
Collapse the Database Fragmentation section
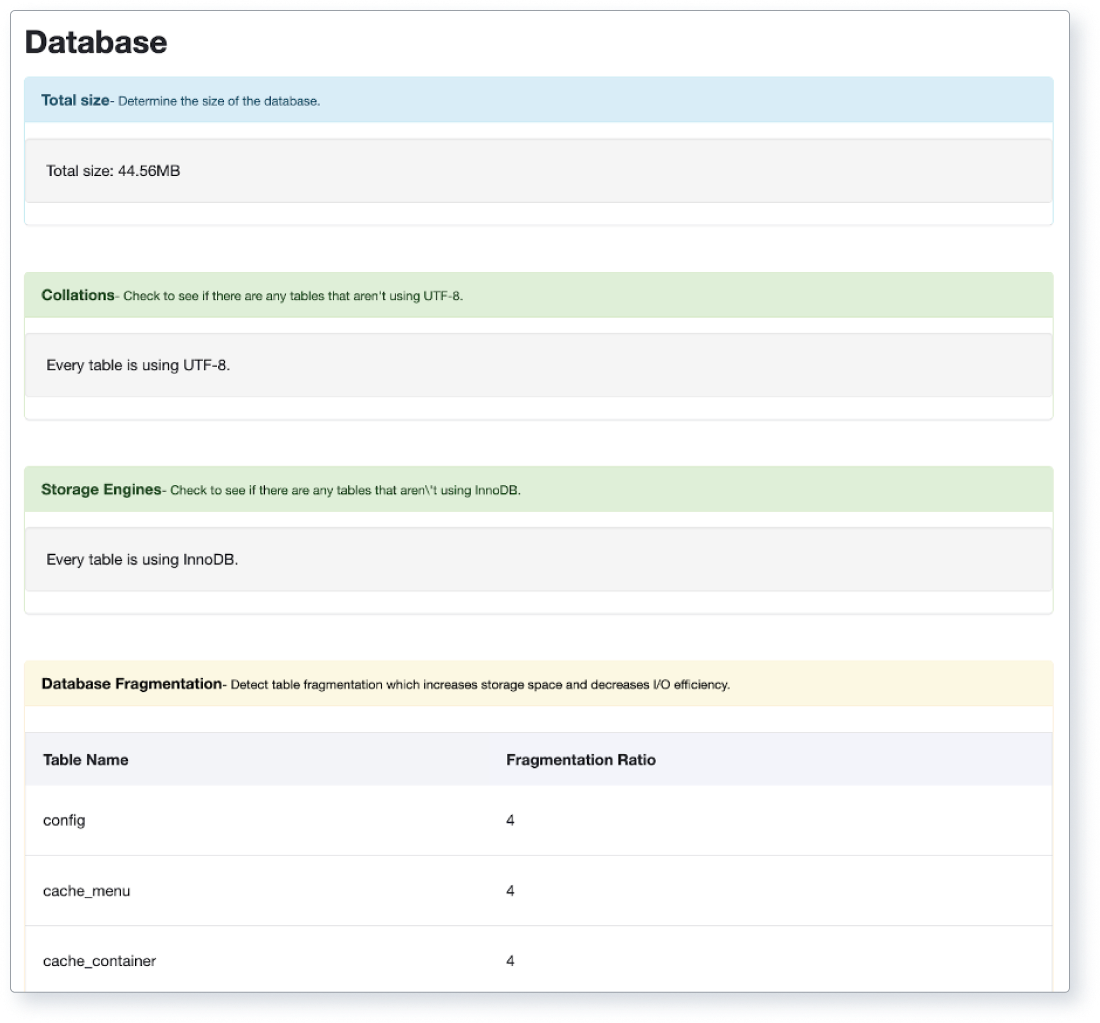pyautogui.click(x=130, y=683)
